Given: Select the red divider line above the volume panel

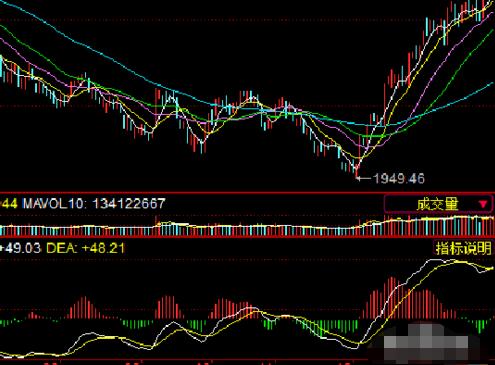Looking at the screenshot, I should [x=247, y=193].
